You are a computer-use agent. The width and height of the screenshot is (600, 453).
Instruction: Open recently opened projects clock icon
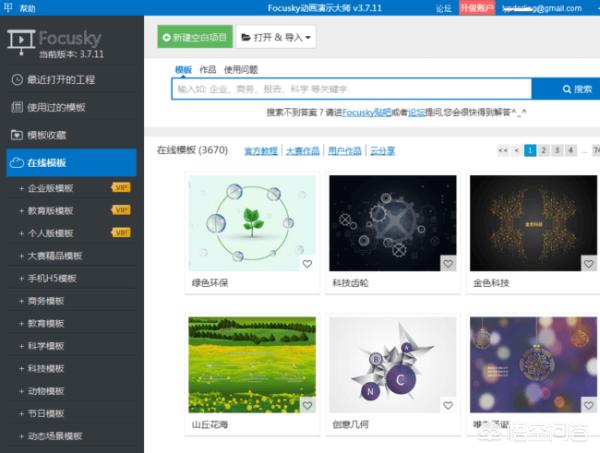[17, 80]
